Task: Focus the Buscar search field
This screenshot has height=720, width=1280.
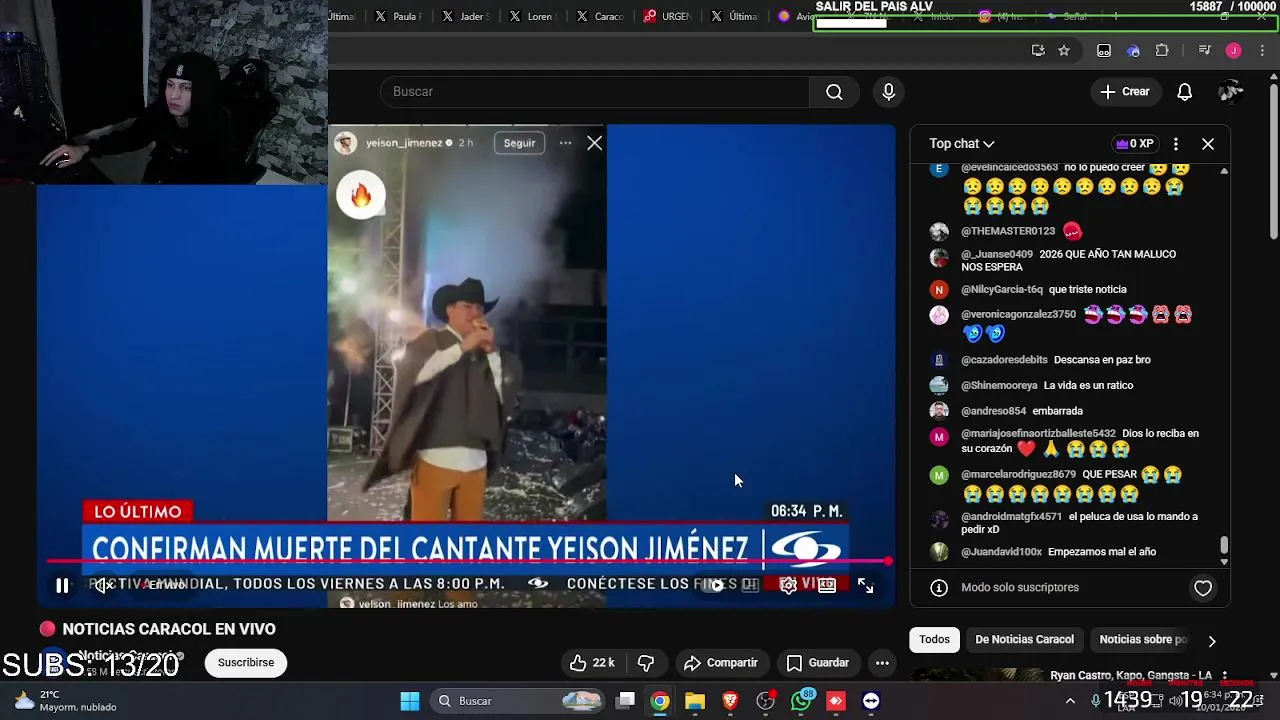Action: click(x=595, y=92)
